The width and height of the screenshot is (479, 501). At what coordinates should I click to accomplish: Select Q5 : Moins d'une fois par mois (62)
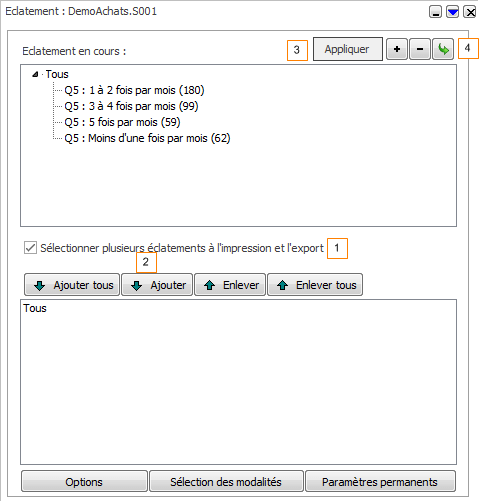click(147, 138)
